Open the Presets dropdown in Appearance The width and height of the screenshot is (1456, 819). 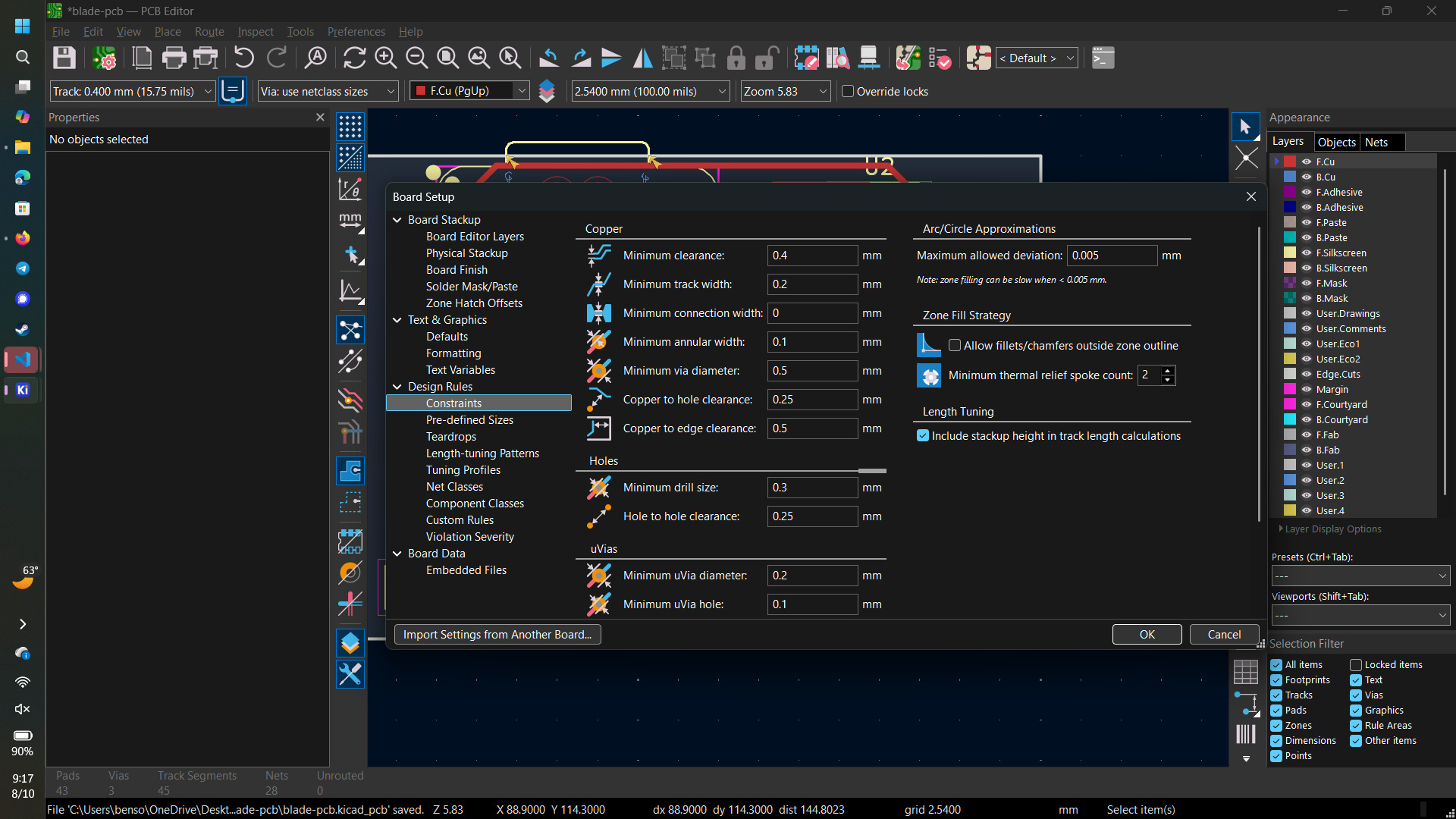click(1360, 576)
